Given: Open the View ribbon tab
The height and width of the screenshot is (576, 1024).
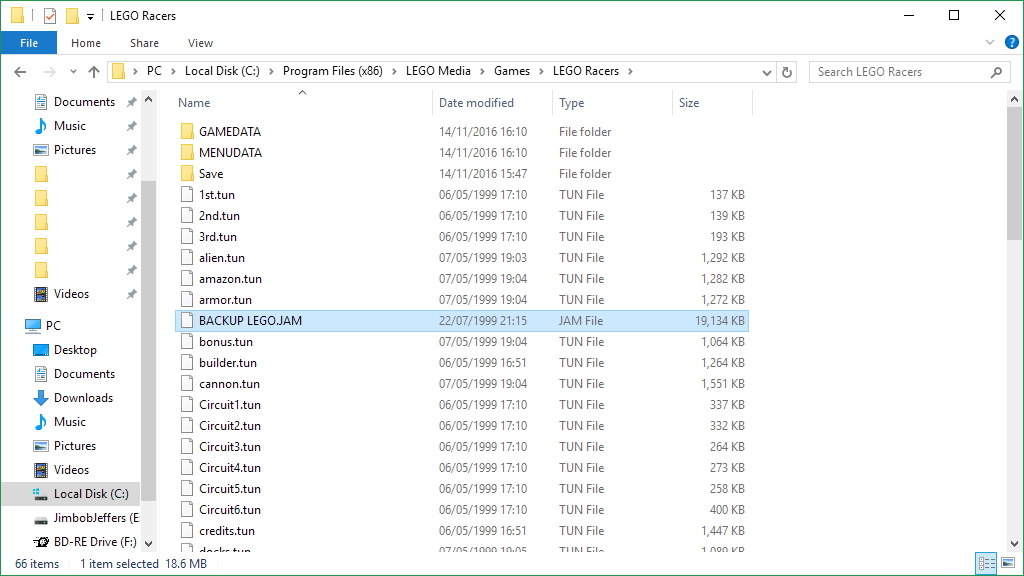Looking at the screenshot, I should tap(200, 43).
